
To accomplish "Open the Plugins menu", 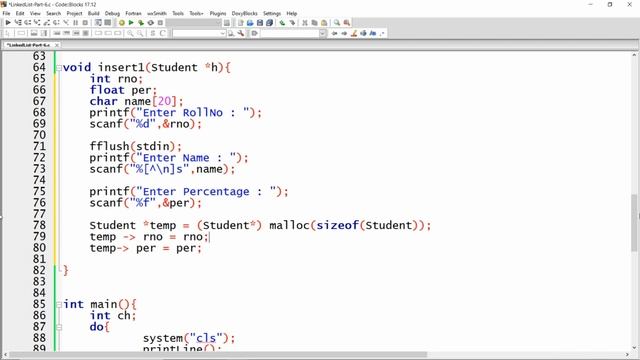I will click(x=218, y=13).
